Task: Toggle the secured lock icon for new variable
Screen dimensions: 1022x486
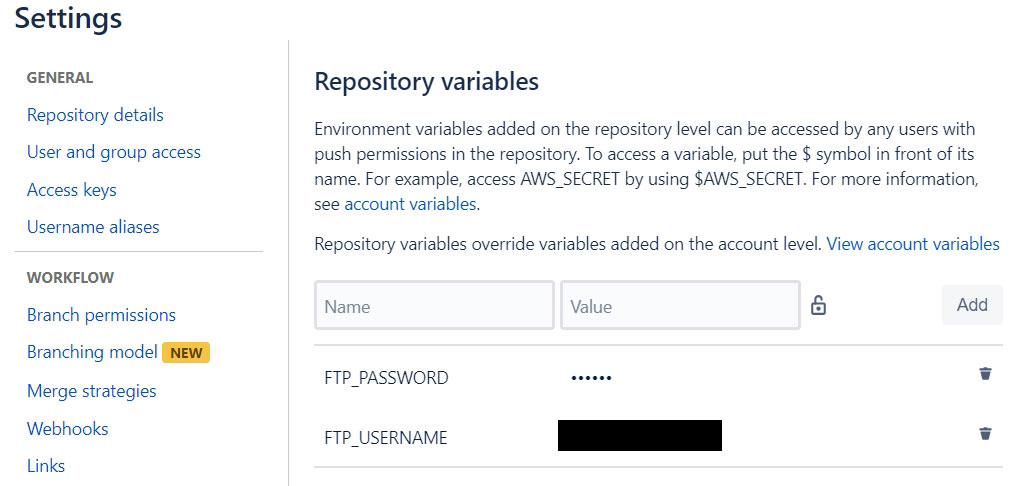Action: 818,305
